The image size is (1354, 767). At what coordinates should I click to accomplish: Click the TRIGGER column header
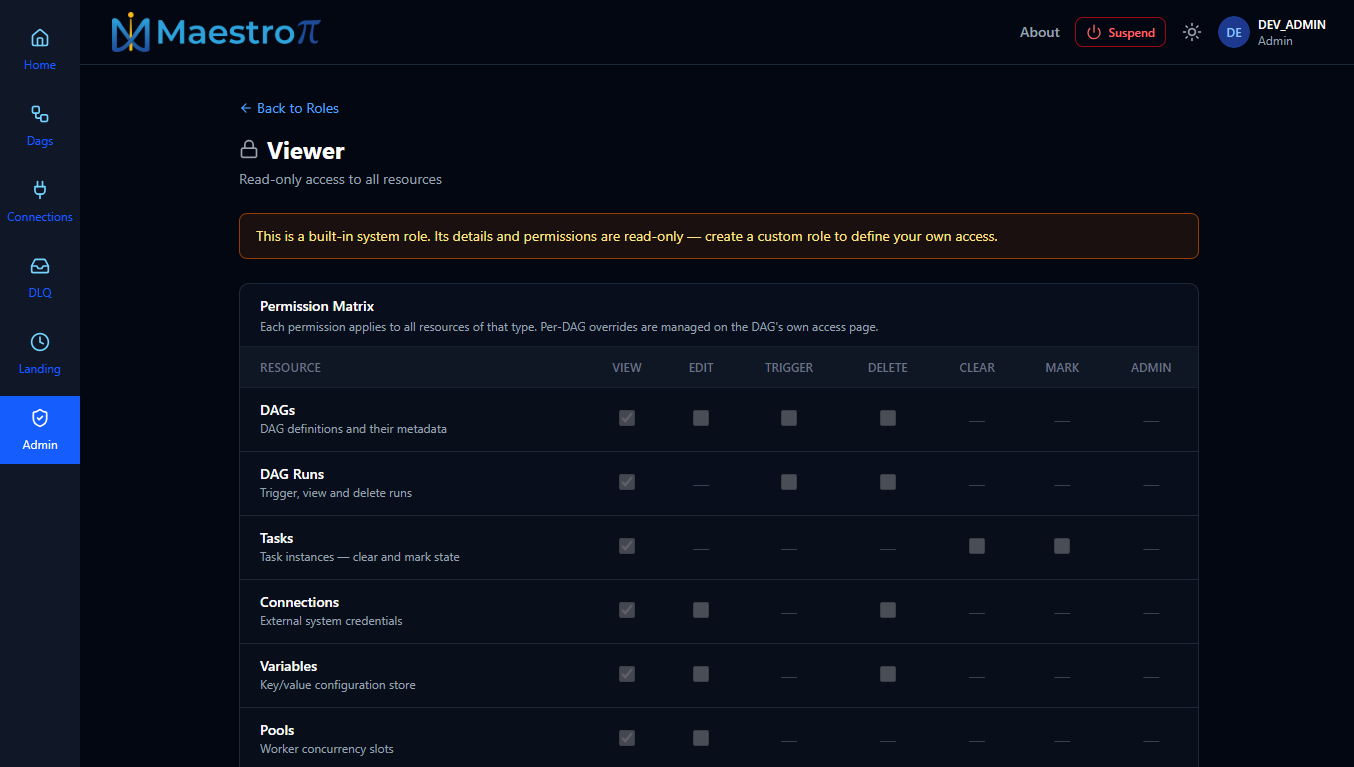click(789, 368)
